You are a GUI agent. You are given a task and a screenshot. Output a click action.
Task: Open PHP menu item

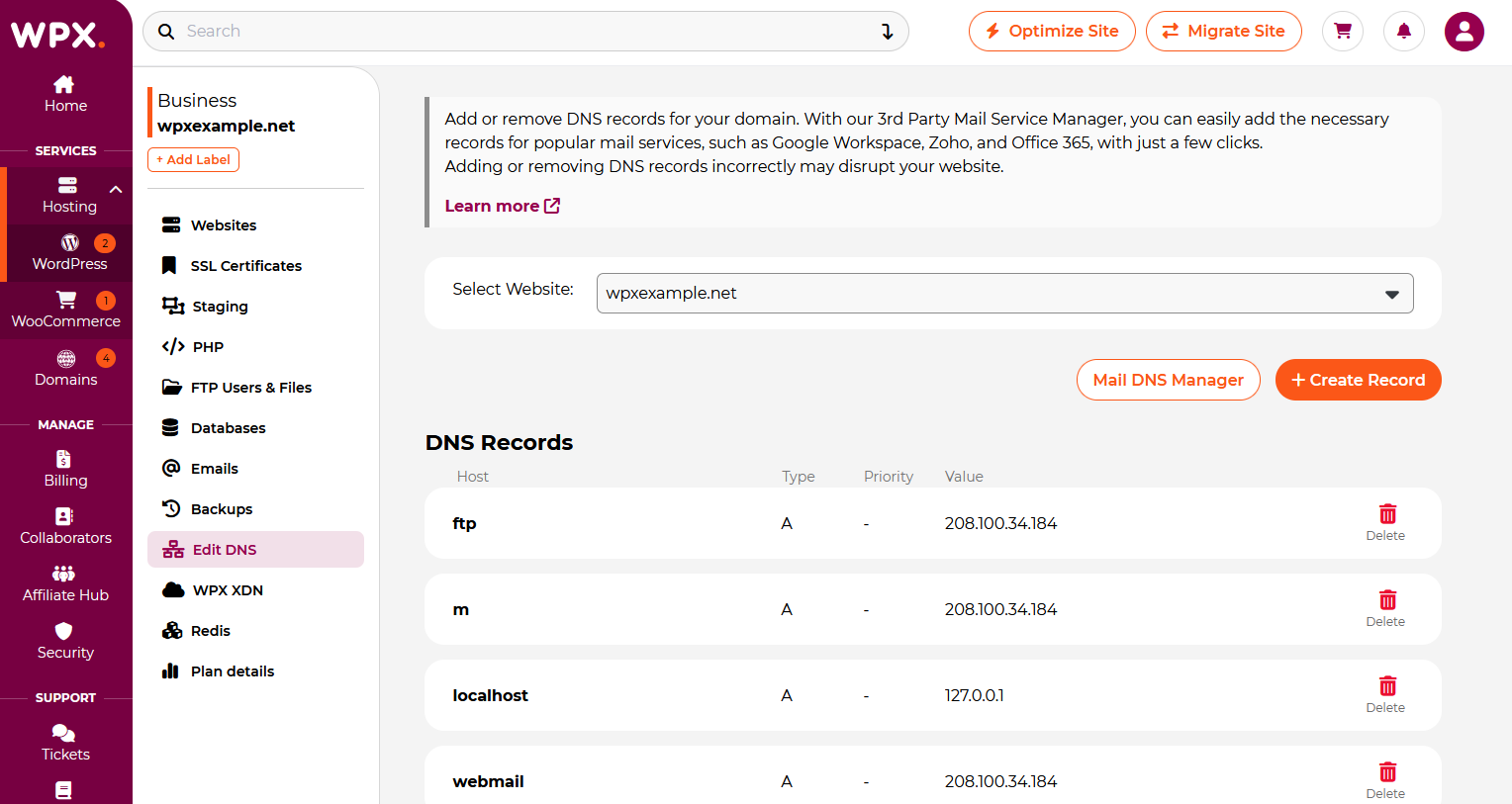tap(255, 347)
